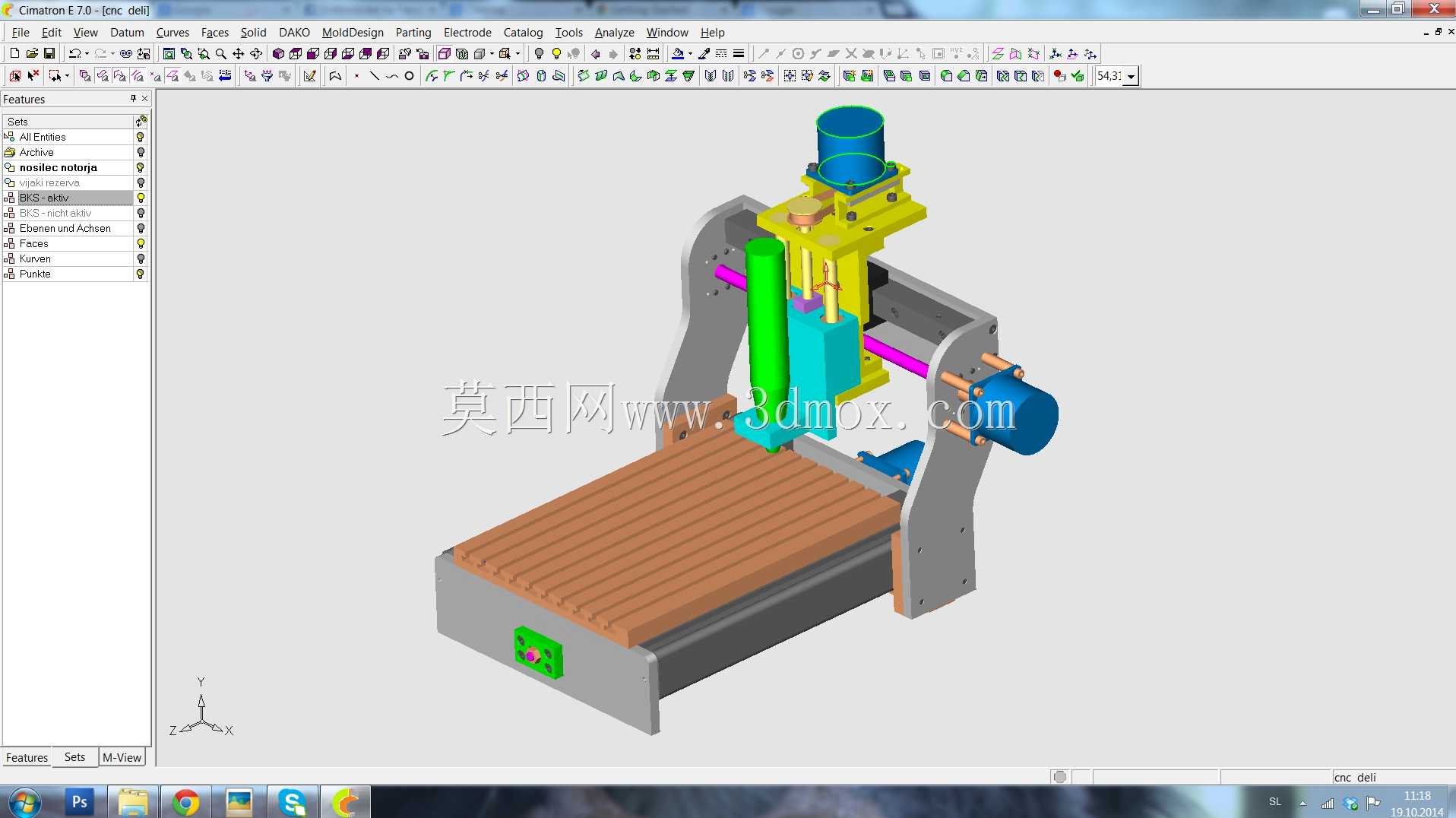
Task: Open the render mode cube dropdown arrow
Action: click(492, 53)
